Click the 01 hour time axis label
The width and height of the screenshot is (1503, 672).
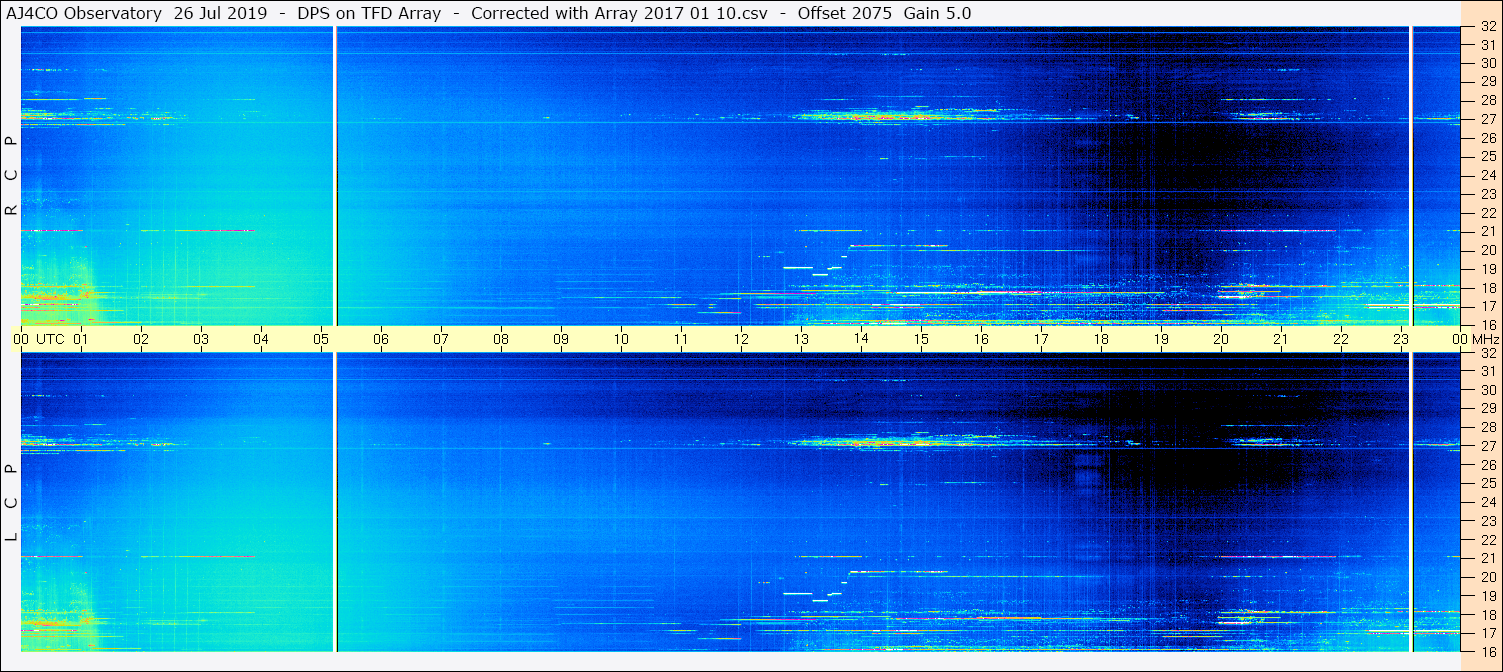81,339
